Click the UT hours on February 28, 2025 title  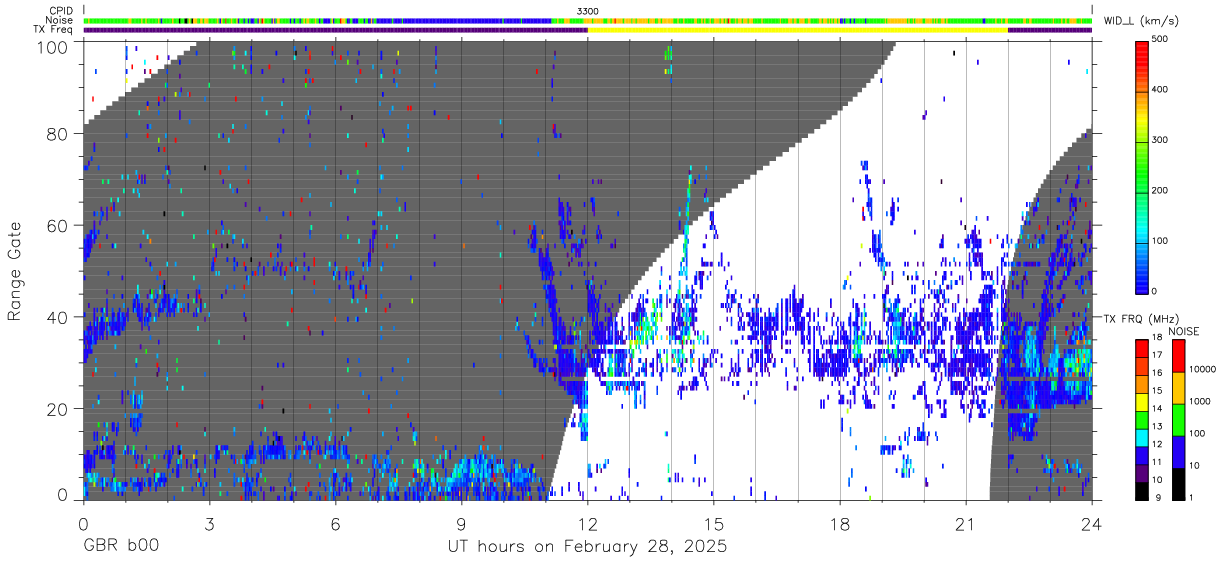pos(588,548)
